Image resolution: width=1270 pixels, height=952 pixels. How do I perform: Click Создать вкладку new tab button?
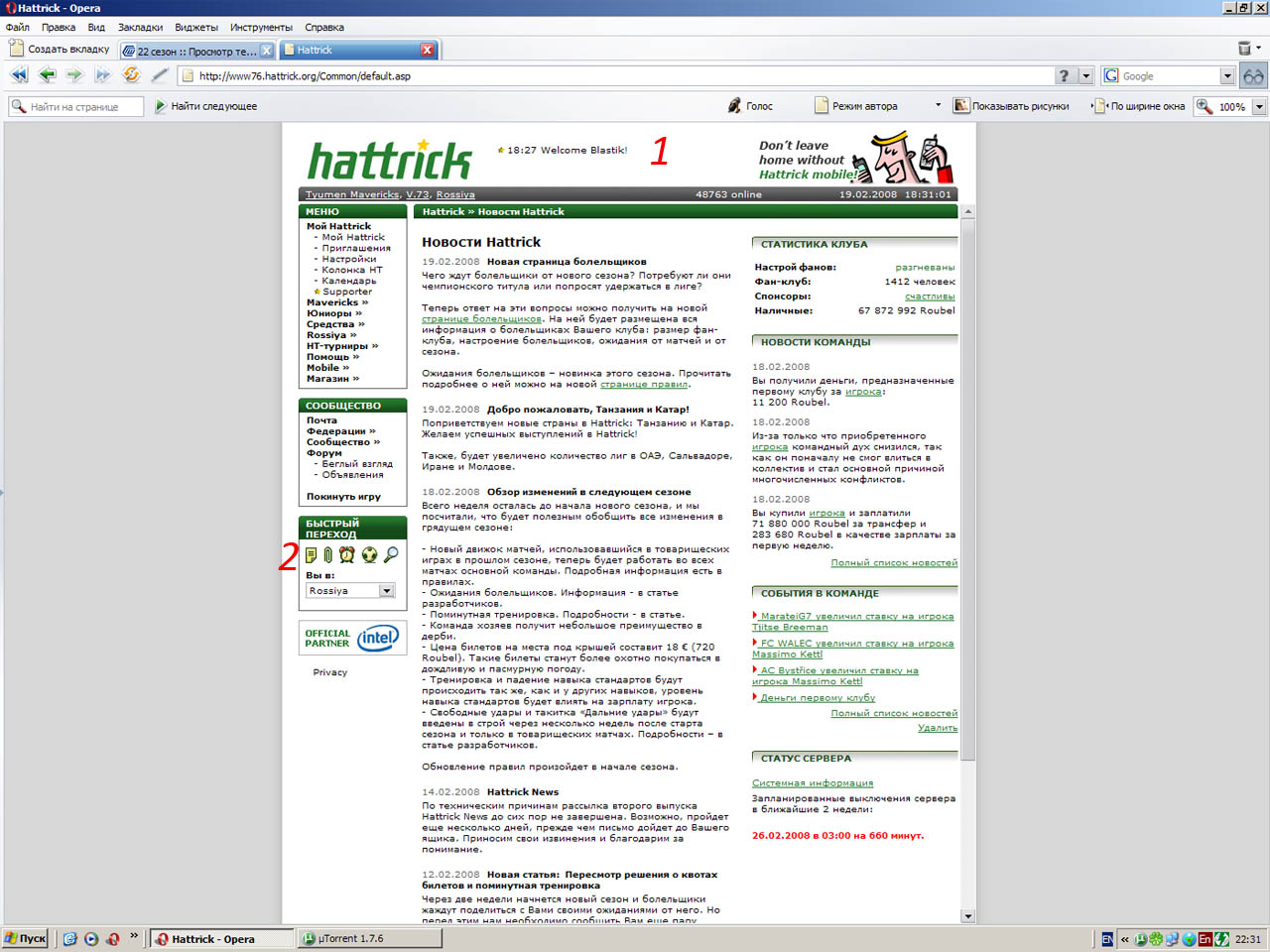[60, 49]
